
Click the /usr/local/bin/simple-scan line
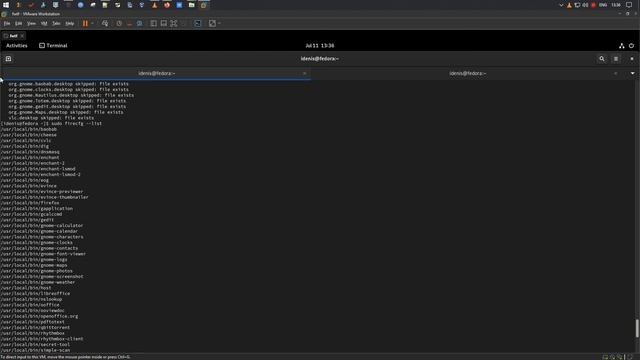pos(35,350)
